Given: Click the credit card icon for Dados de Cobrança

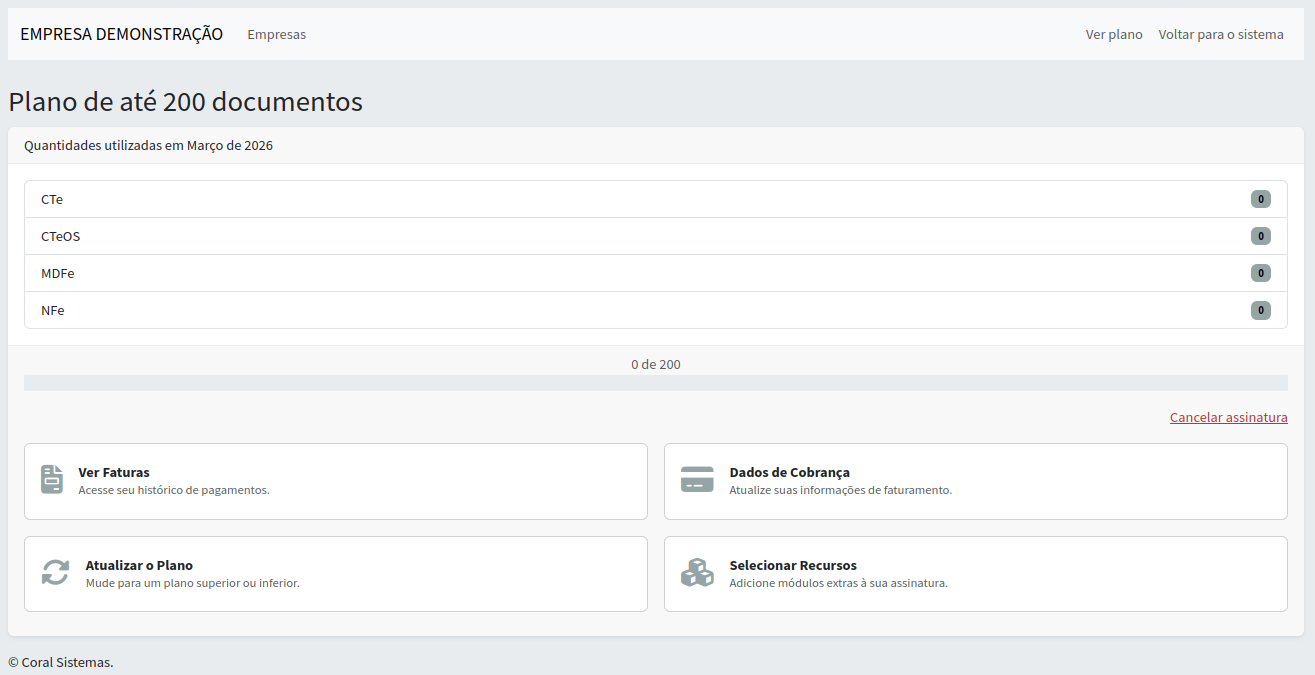Looking at the screenshot, I should [697, 480].
